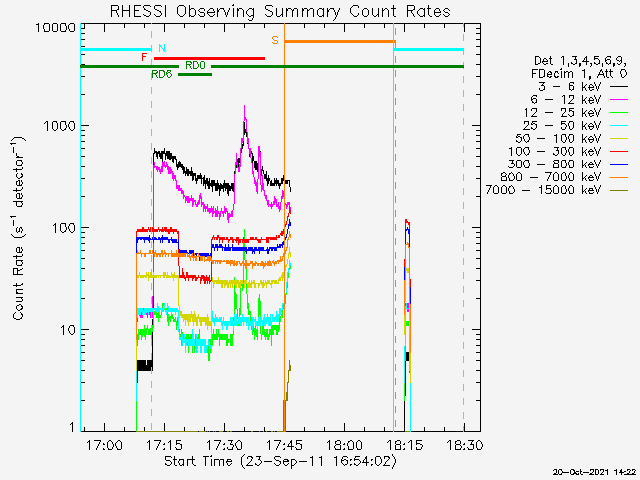The height and width of the screenshot is (480, 640).
Task: Click the orange 'S' flag label
Action: (275, 40)
